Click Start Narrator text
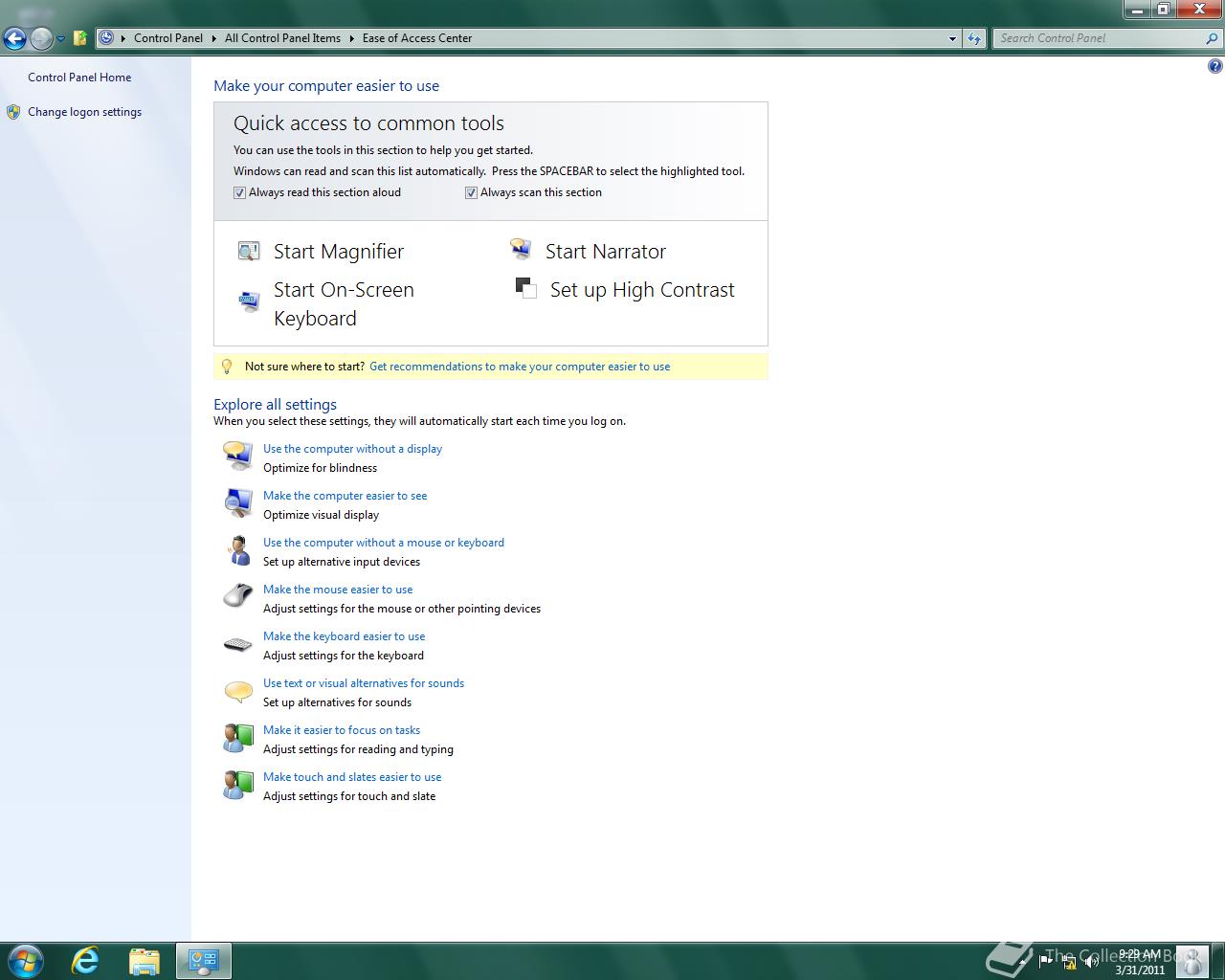This screenshot has height=980, width=1225. [x=606, y=251]
